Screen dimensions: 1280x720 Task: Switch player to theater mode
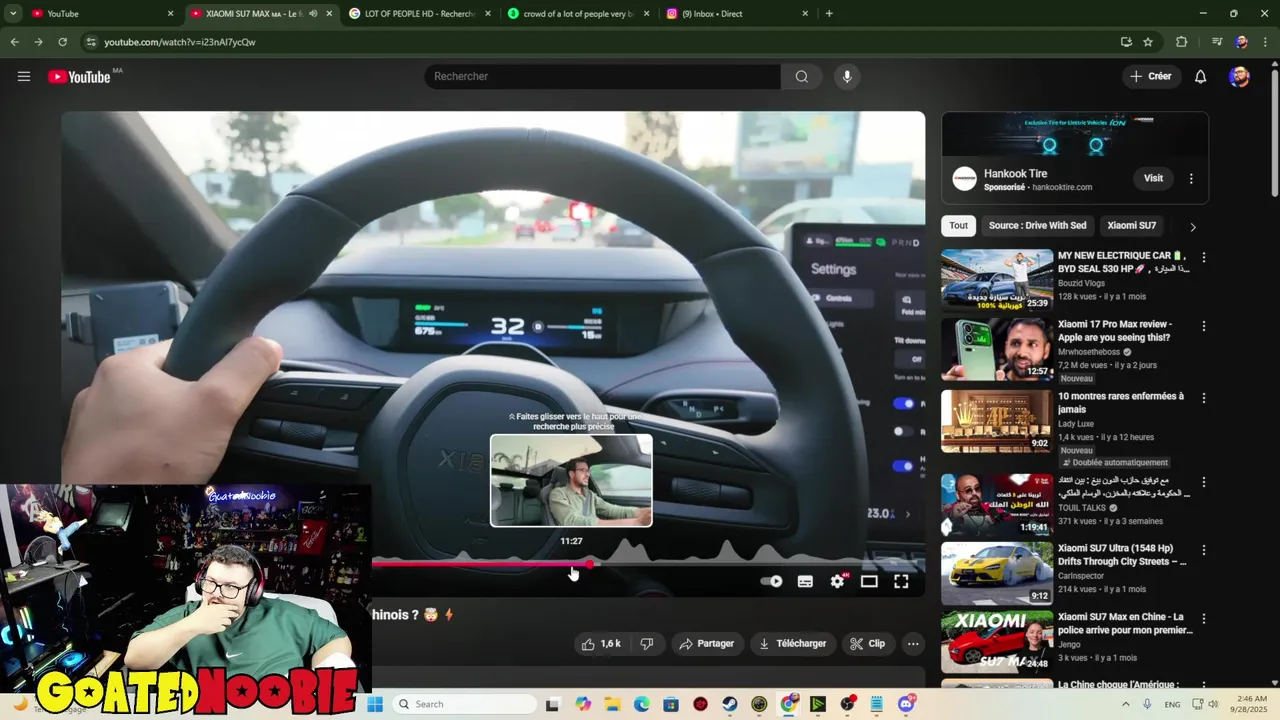point(869,581)
